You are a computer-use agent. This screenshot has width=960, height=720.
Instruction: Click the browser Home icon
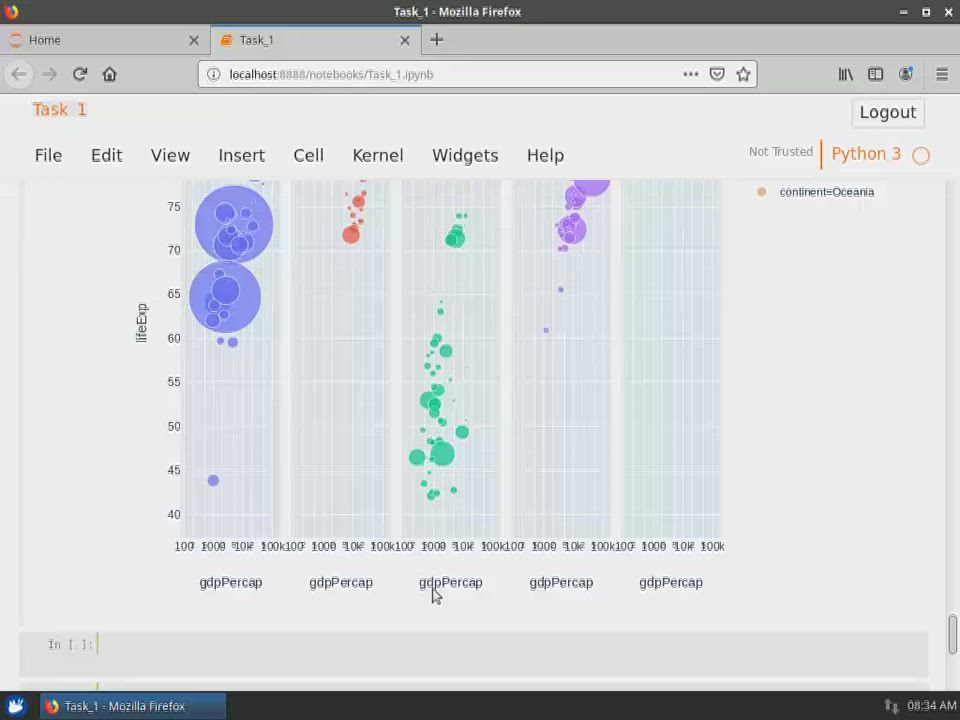[110, 74]
